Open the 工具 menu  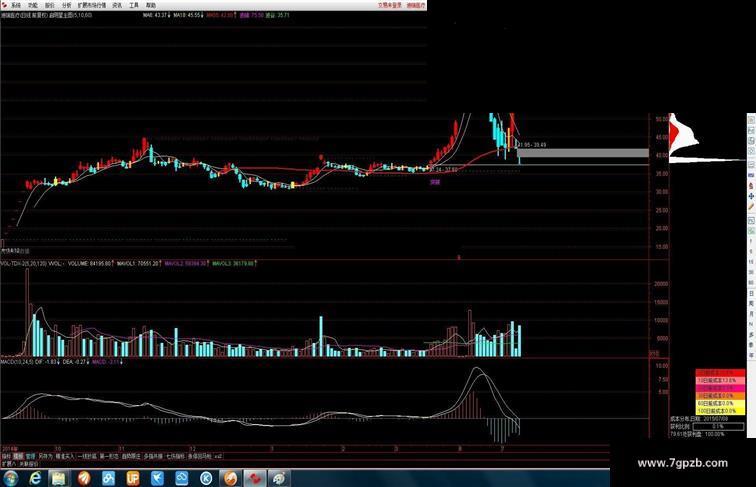tap(134, 5)
